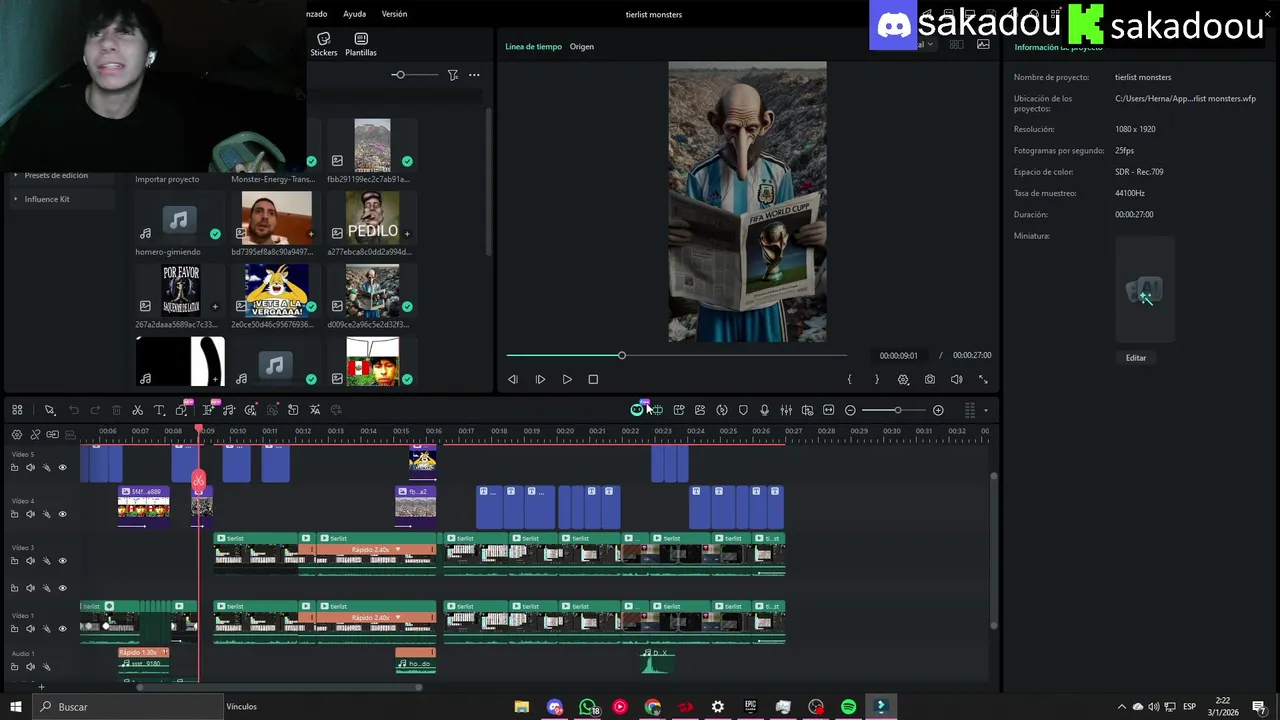Adjust the media thumbnail size slider
The height and width of the screenshot is (720, 1280).
pos(399,75)
